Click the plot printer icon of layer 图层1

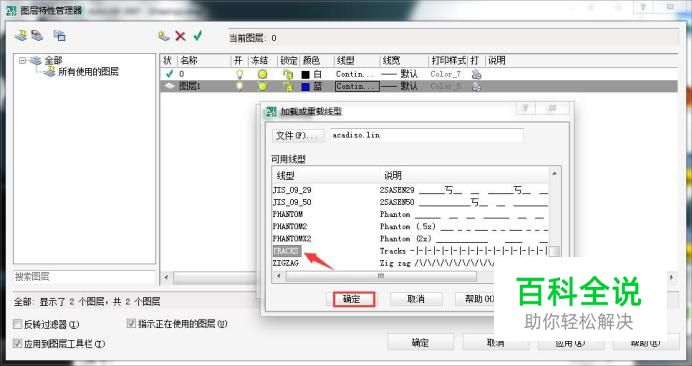coord(476,87)
